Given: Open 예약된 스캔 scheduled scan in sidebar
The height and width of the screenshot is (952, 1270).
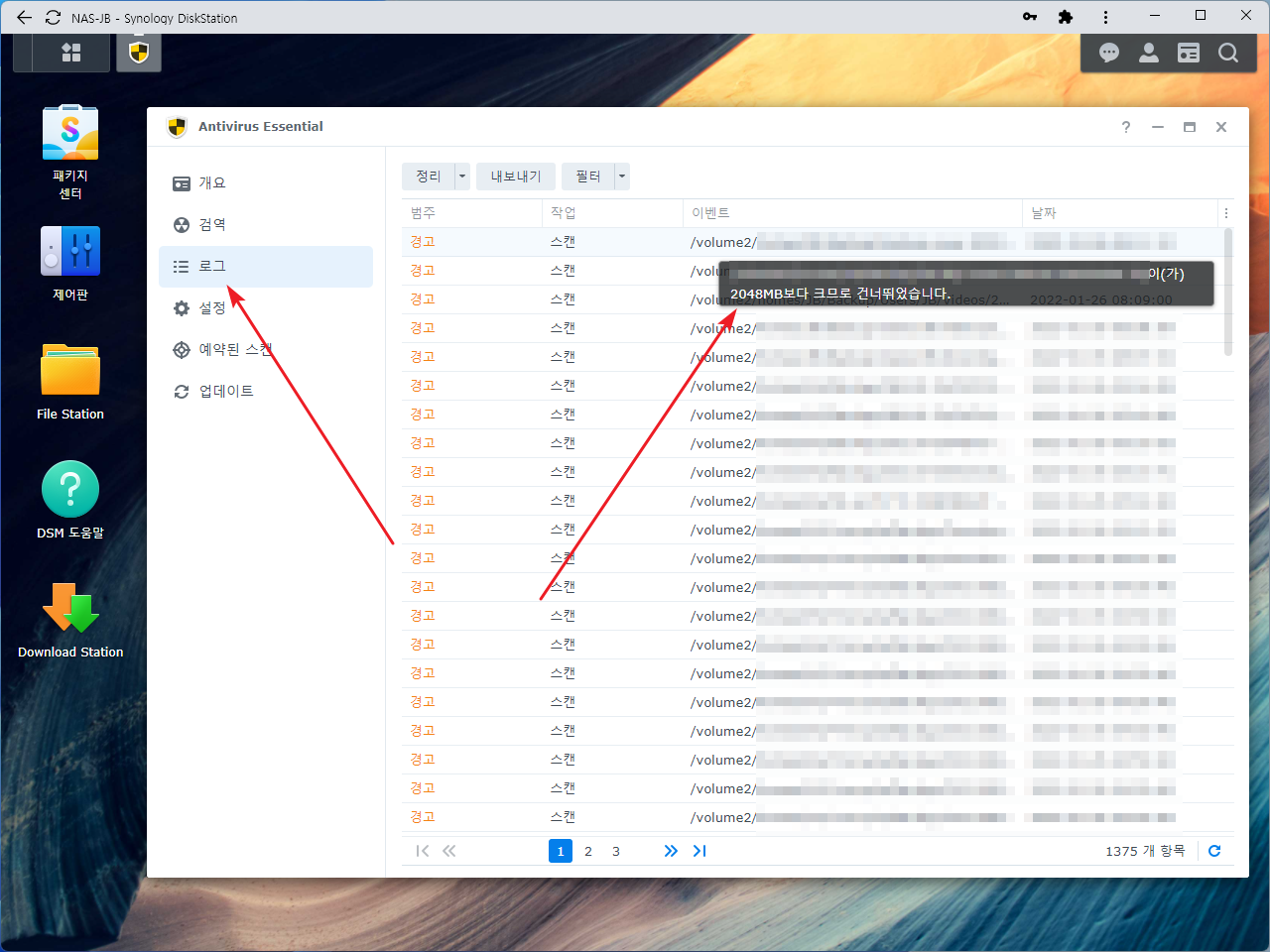Looking at the screenshot, I should (x=266, y=350).
